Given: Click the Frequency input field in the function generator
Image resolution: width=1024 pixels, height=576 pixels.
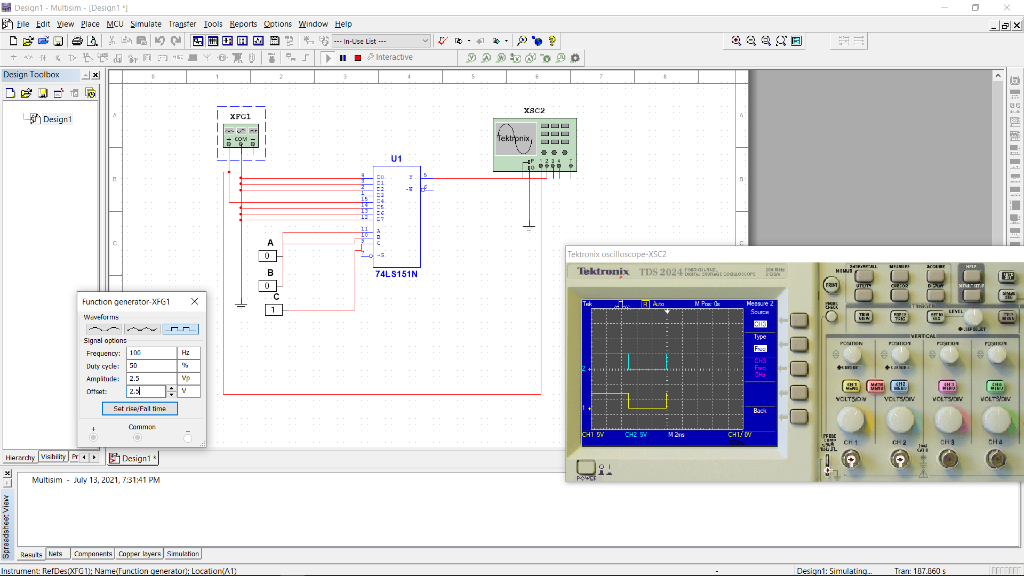Looking at the screenshot, I should [x=150, y=353].
